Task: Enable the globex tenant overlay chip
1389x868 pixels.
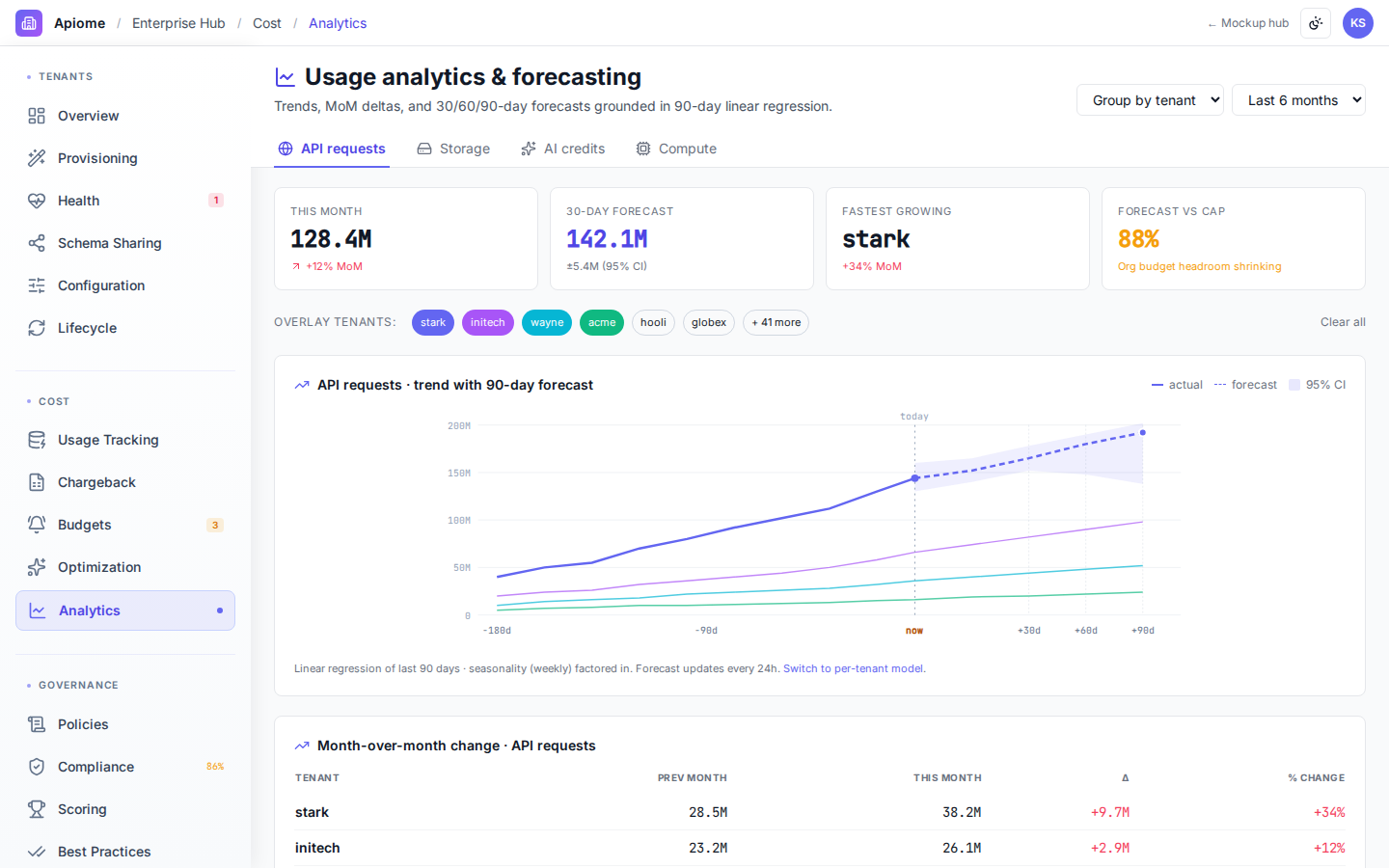Action: point(709,322)
